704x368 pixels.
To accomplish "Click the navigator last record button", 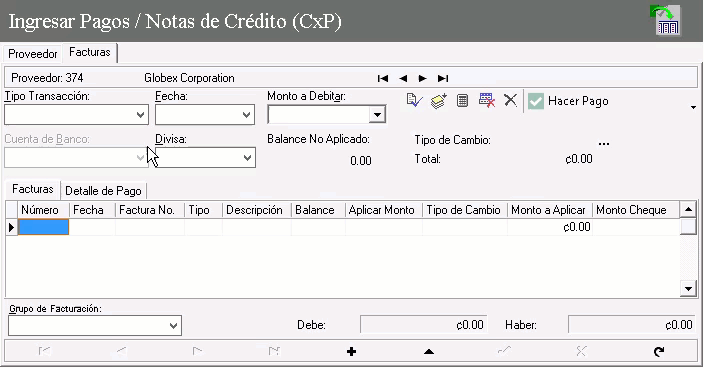I will pyautogui.click(x=274, y=351).
